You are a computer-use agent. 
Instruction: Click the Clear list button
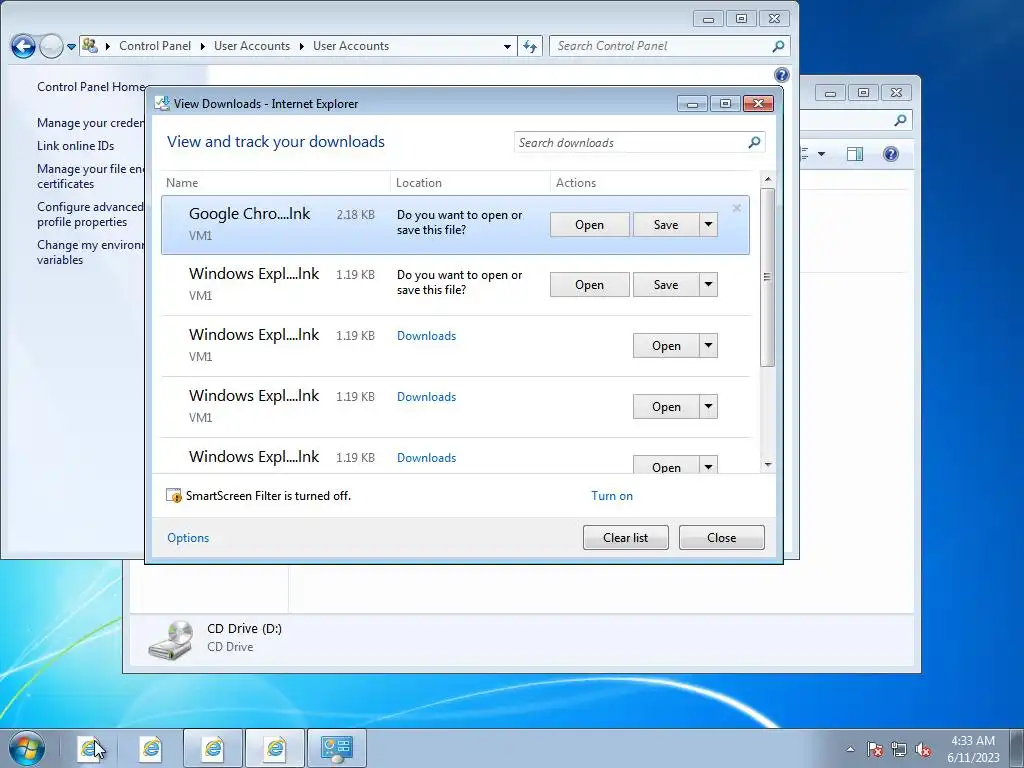[x=626, y=537]
